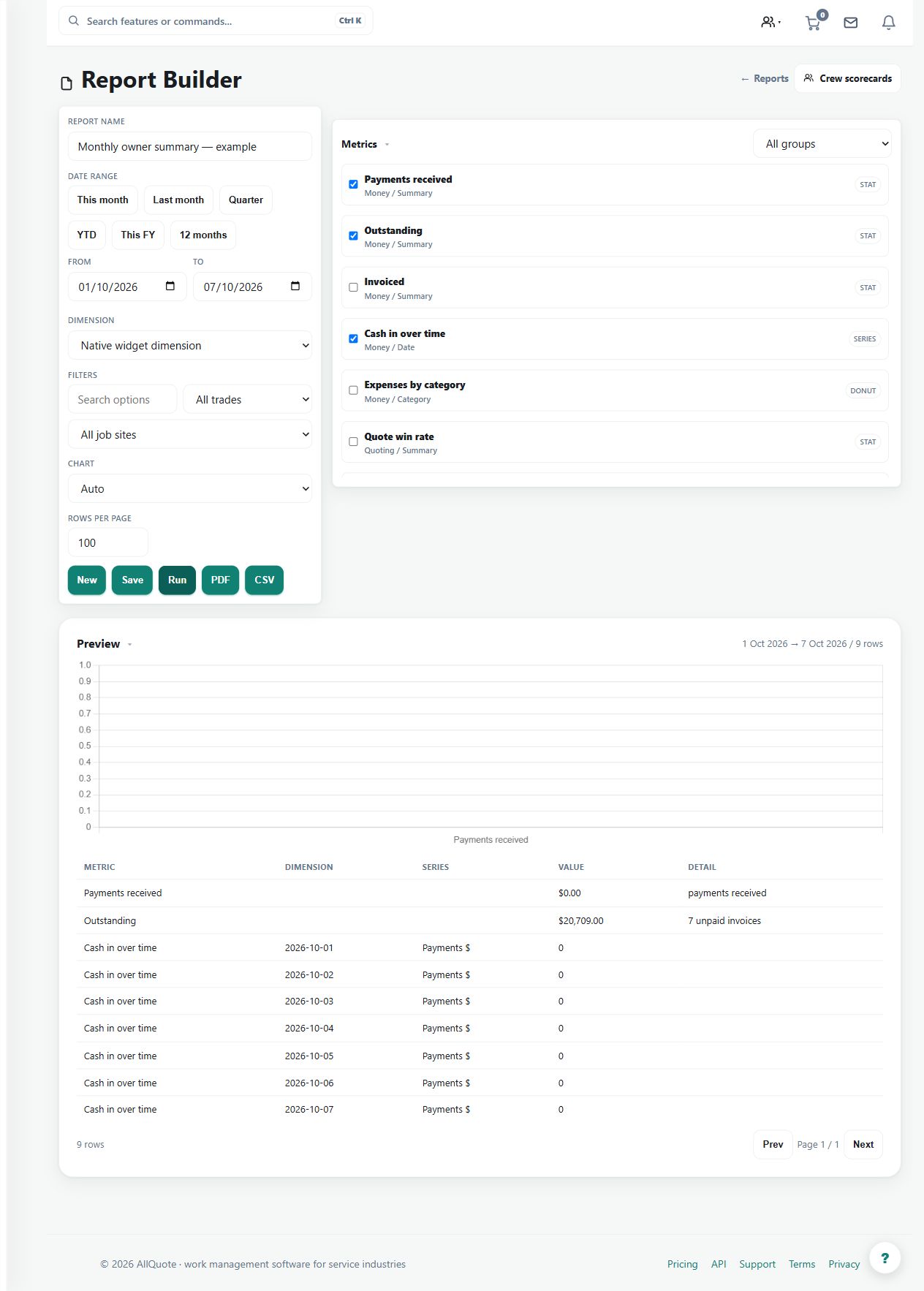
Task: Select the Quarter date range
Action: pos(246,200)
